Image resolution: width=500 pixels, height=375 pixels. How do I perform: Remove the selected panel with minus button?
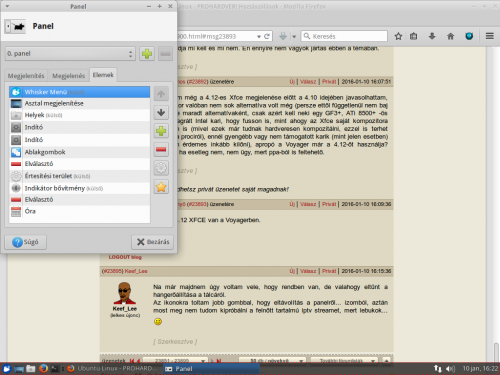coord(165,54)
